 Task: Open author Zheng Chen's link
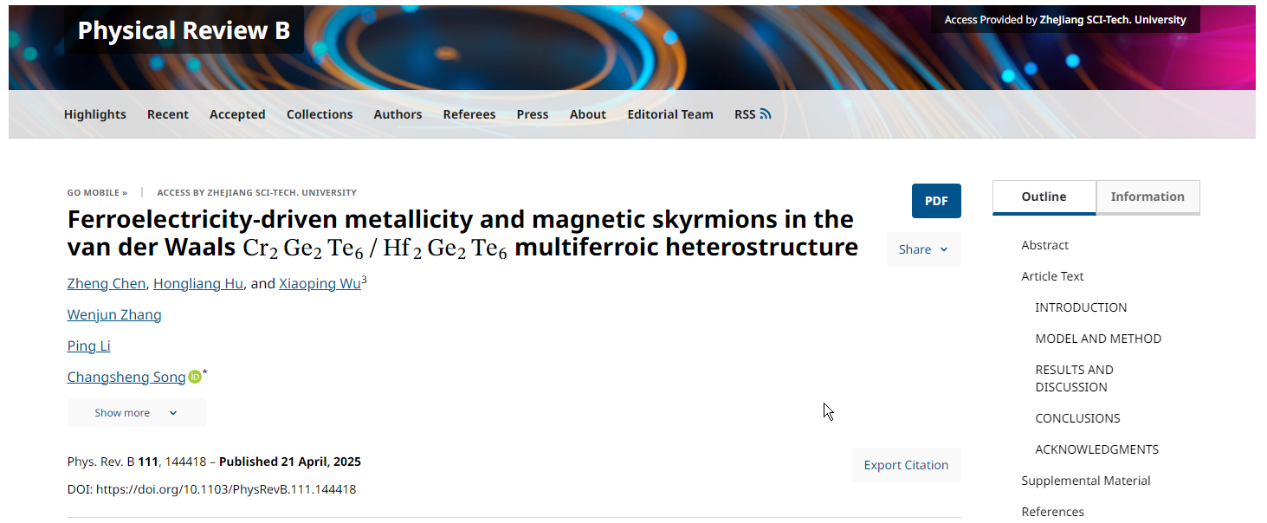(106, 284)
